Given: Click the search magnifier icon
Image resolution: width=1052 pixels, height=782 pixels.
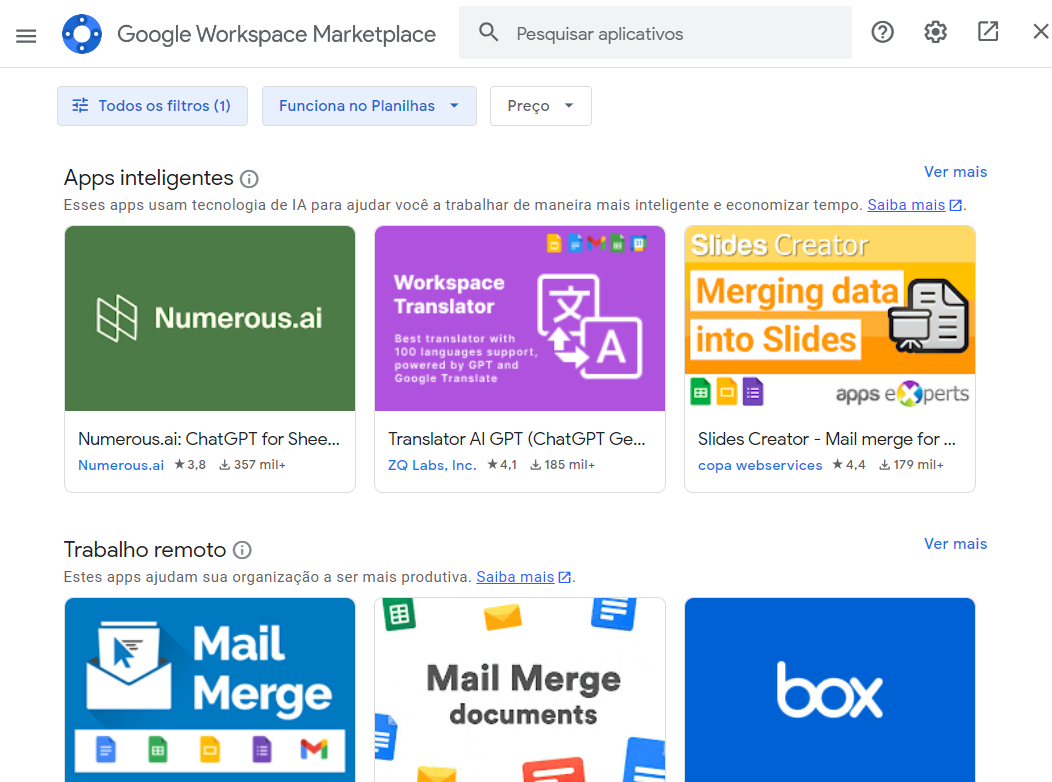Looking at the screenshot, I should 488,32.
